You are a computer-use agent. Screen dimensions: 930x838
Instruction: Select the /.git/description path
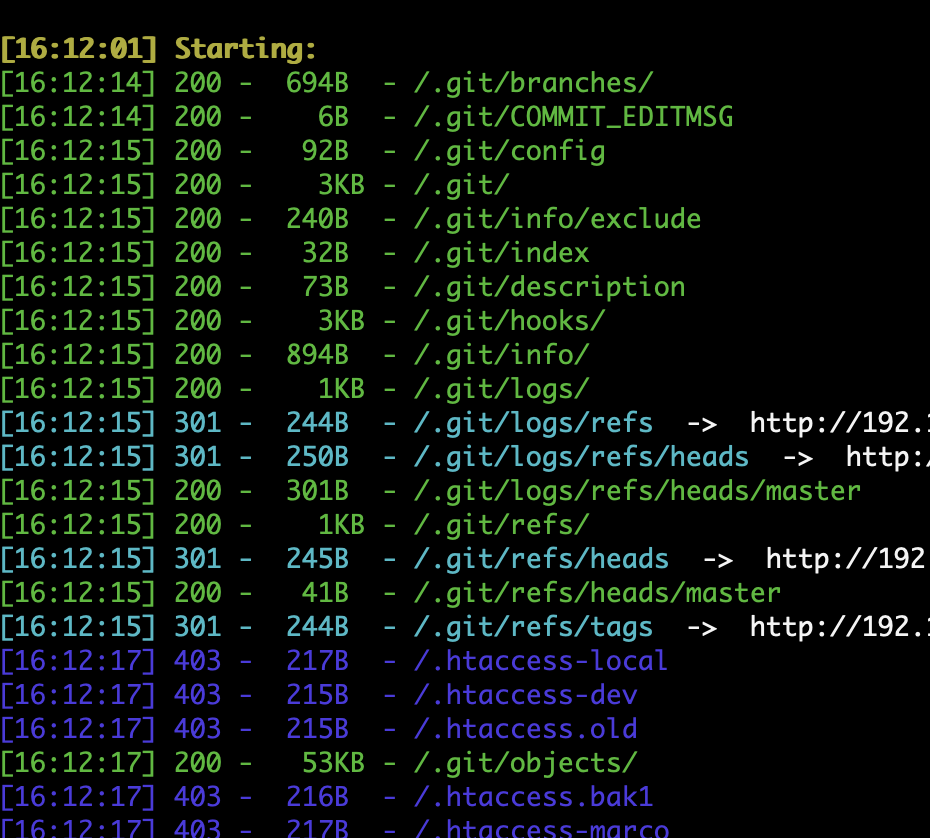pos(548,287)
